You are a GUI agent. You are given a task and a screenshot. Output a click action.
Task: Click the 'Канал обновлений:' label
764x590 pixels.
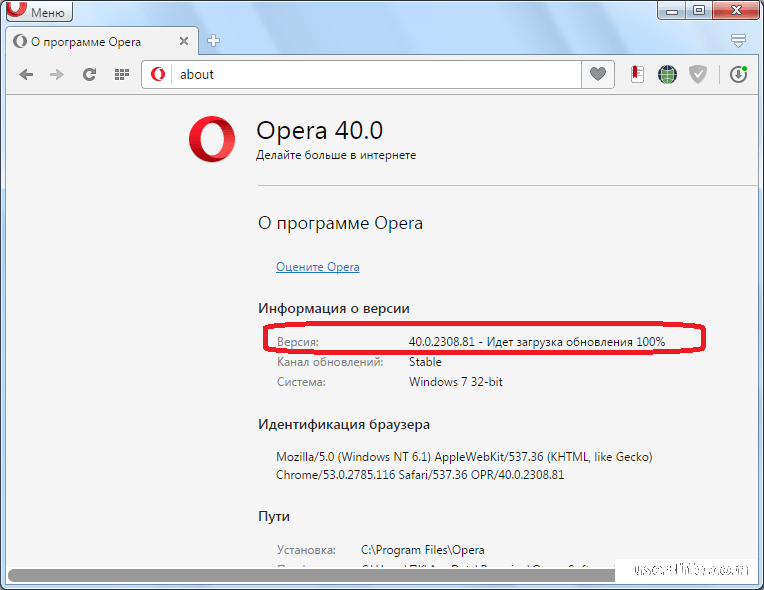point(330,362)
